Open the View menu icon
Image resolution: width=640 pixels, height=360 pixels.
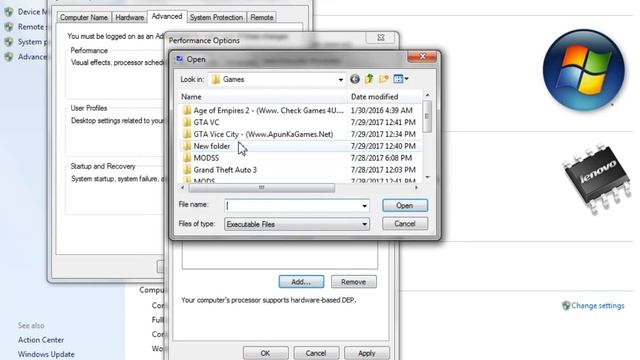tap(398, 79)
